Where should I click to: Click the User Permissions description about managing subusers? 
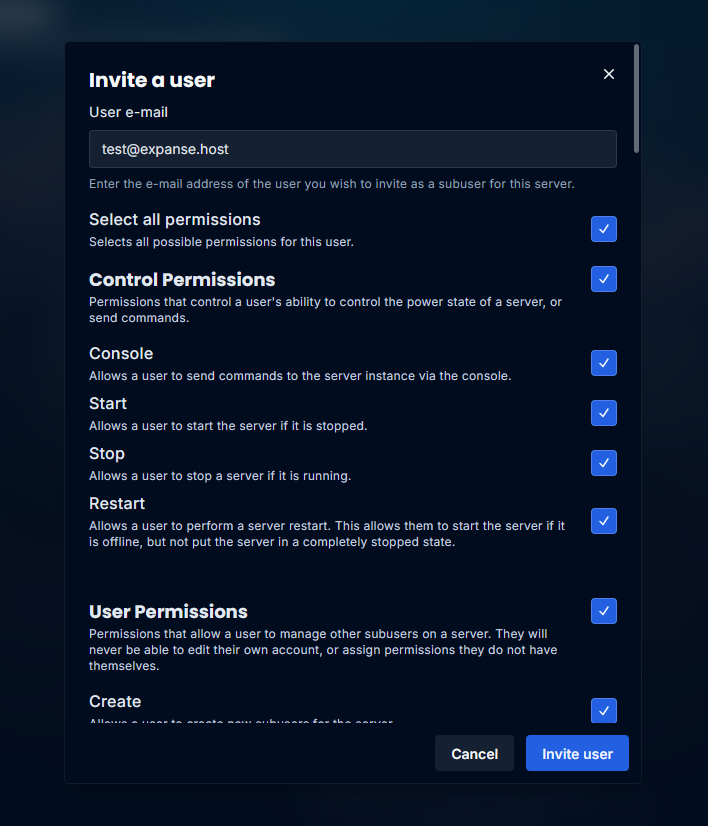(323, 650)
